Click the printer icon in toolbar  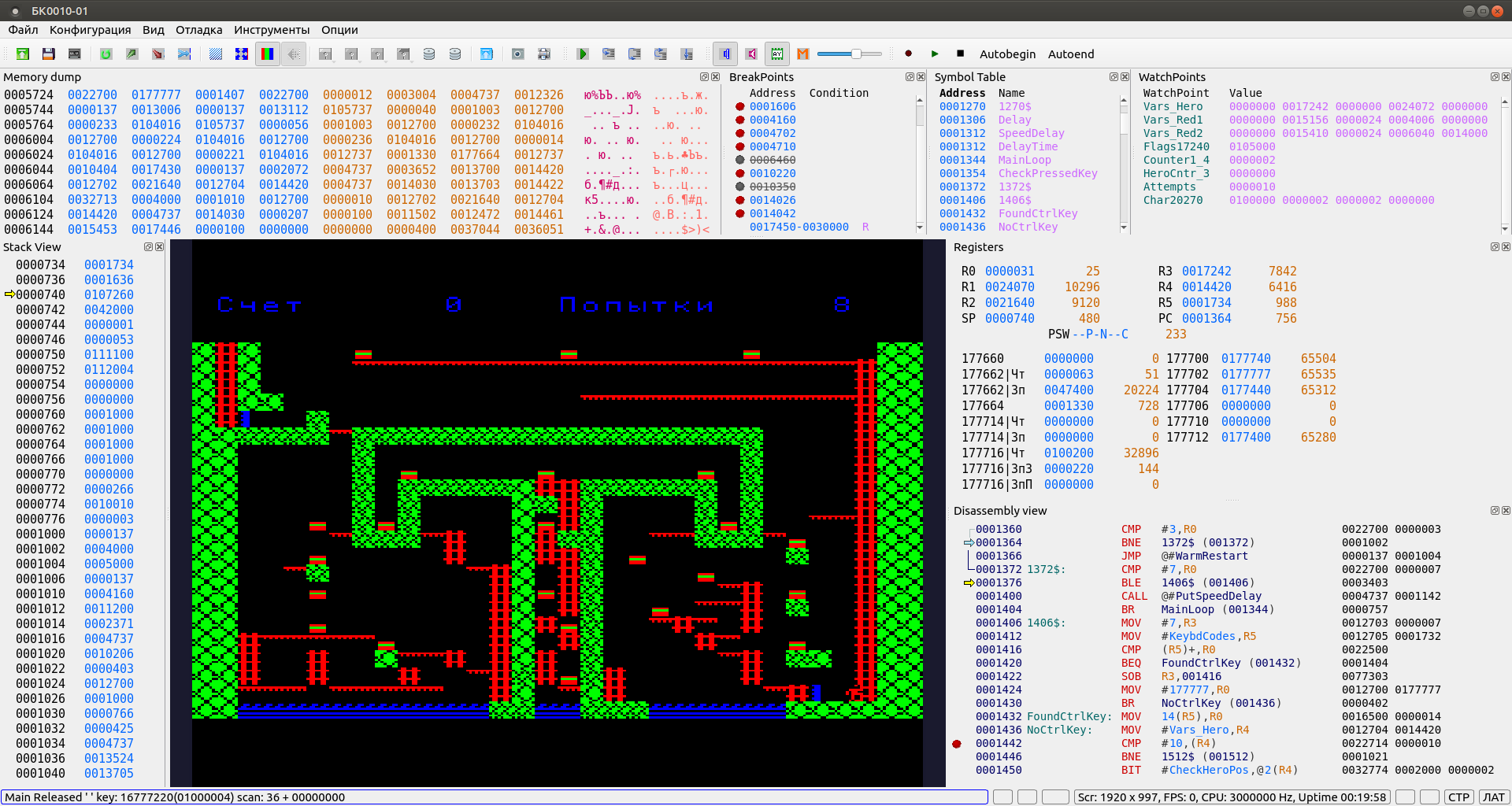pos(544,54)
